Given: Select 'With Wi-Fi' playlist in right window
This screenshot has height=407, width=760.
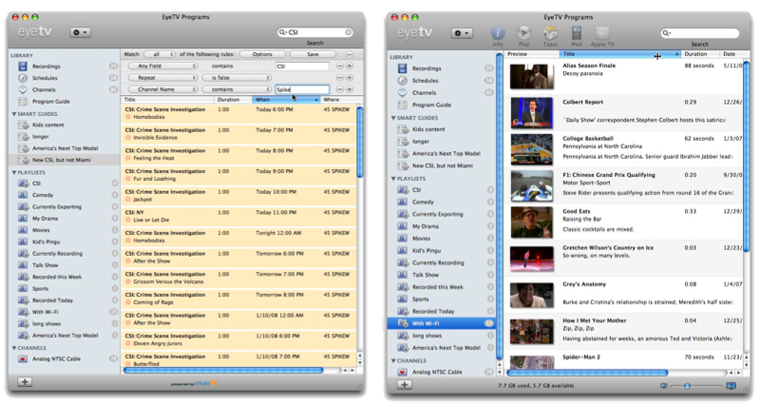Looking at the screenshot, I should pyautogui.click(x=441, y=323).
